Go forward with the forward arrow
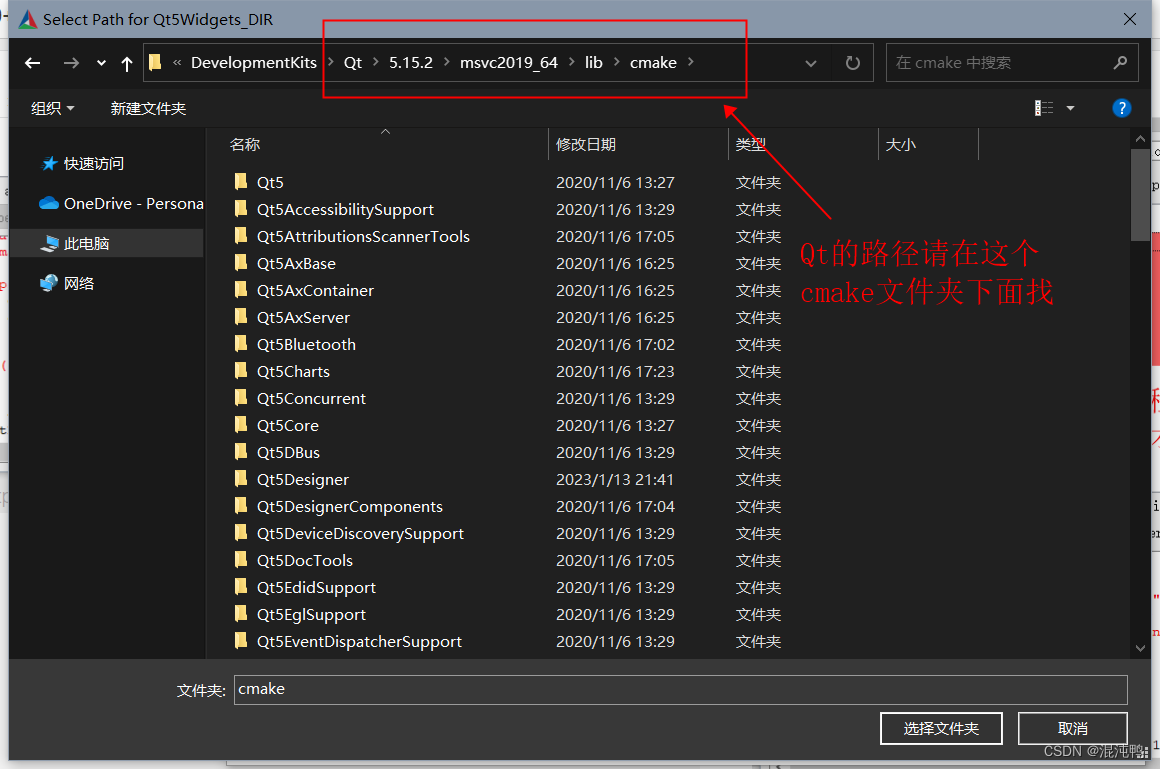Viewport: 1160px width, 769px height. [71, 63]
